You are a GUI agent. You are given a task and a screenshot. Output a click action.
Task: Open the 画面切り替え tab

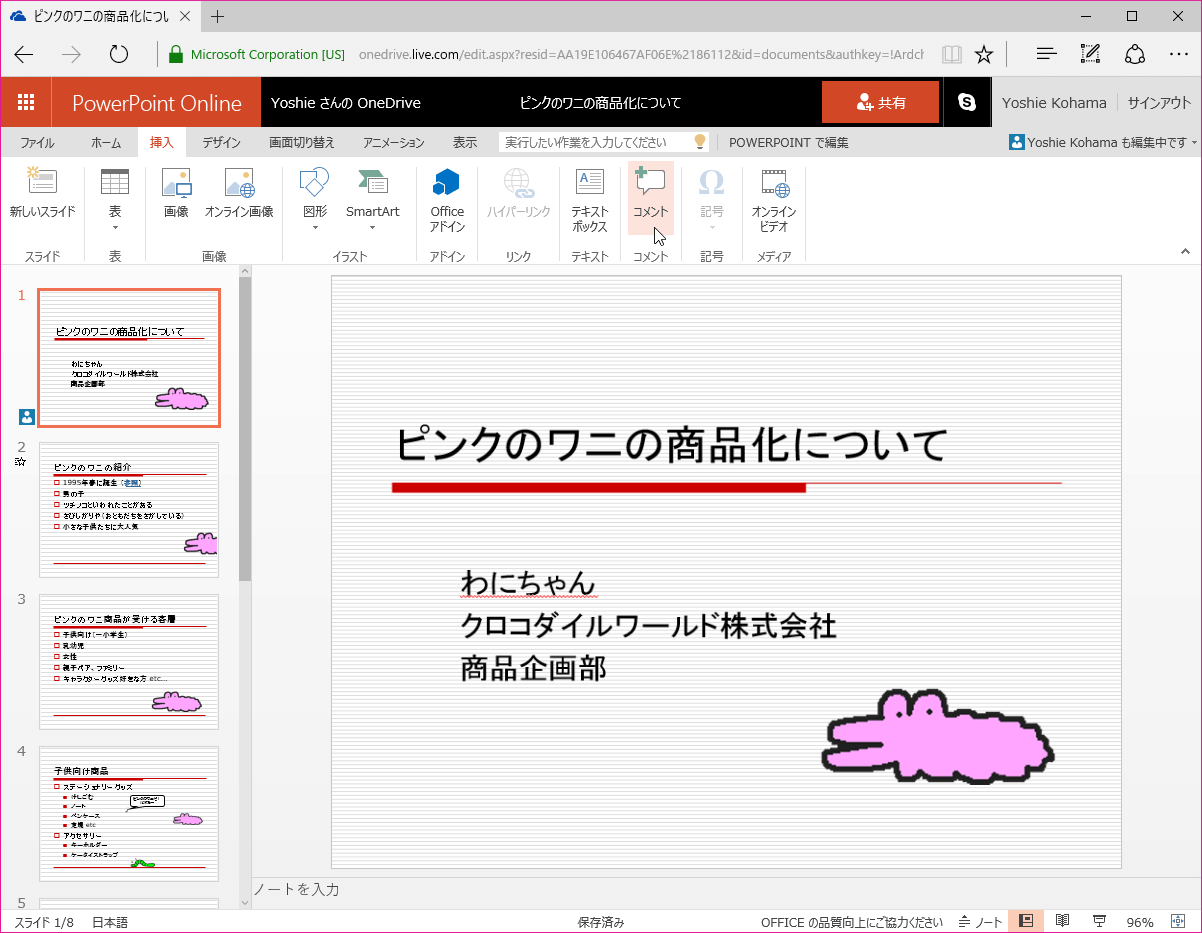[x=302, y=143]
